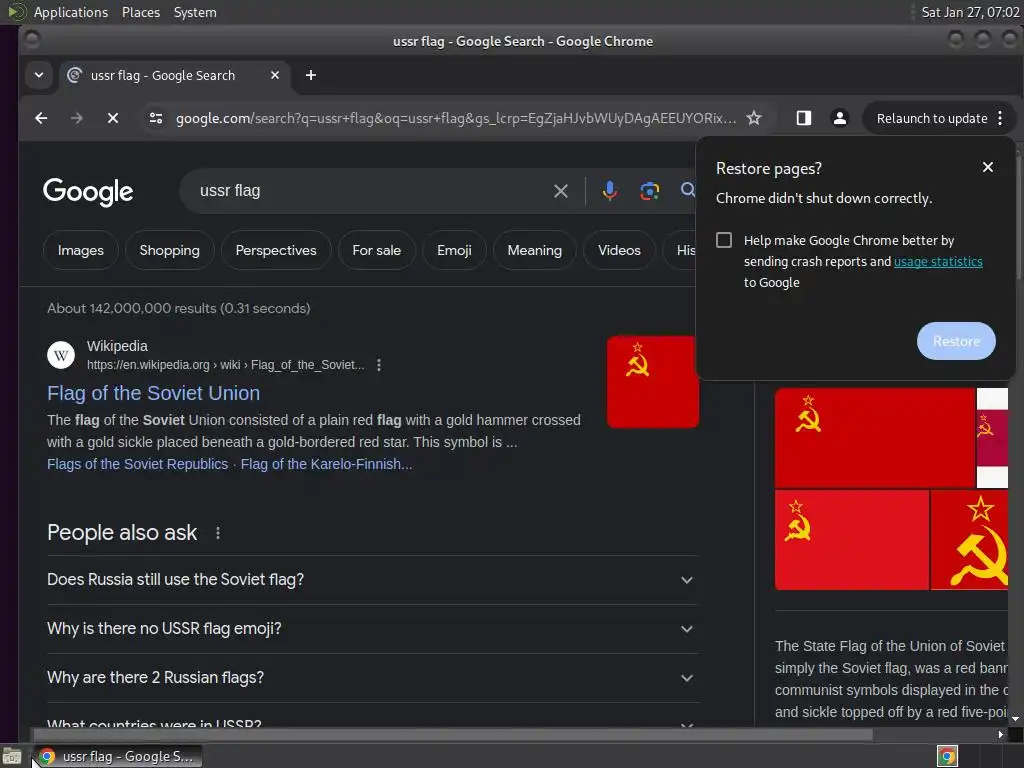The height and width of the screenshot is (768, 1024).
Task: Open People also ask options menu
Action: [x=218, y=533]
